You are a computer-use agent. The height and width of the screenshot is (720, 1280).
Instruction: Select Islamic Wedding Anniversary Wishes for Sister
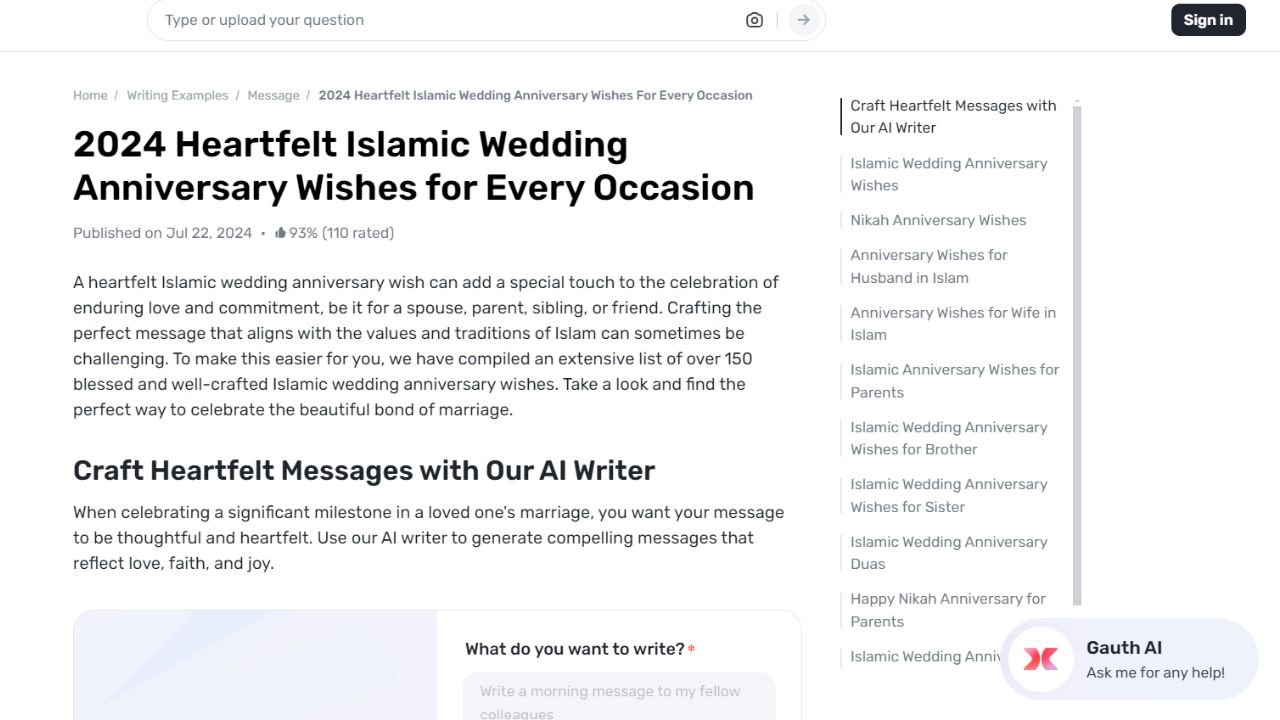pyautogui.click(x=949, y=495)
